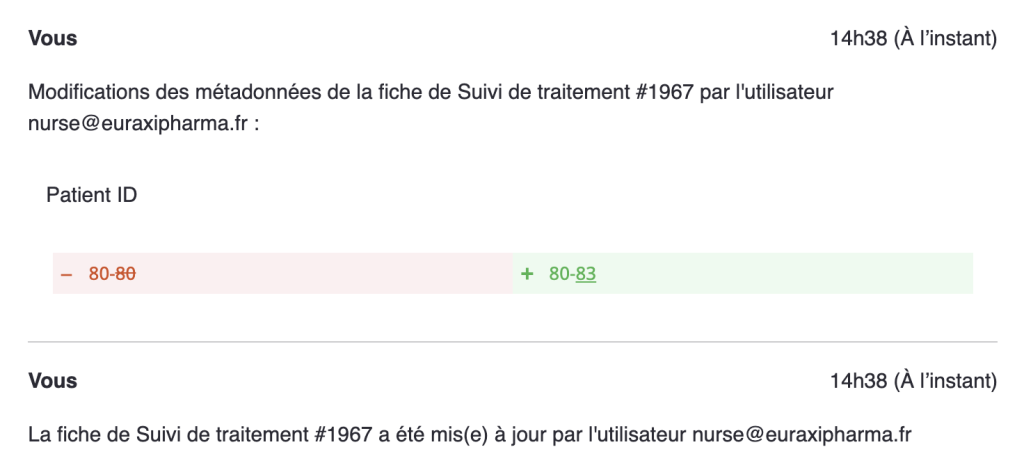This screenshot has width=1024, height=470.
Task: Click the green added-value diff cell background
Action: click(780, 274)
